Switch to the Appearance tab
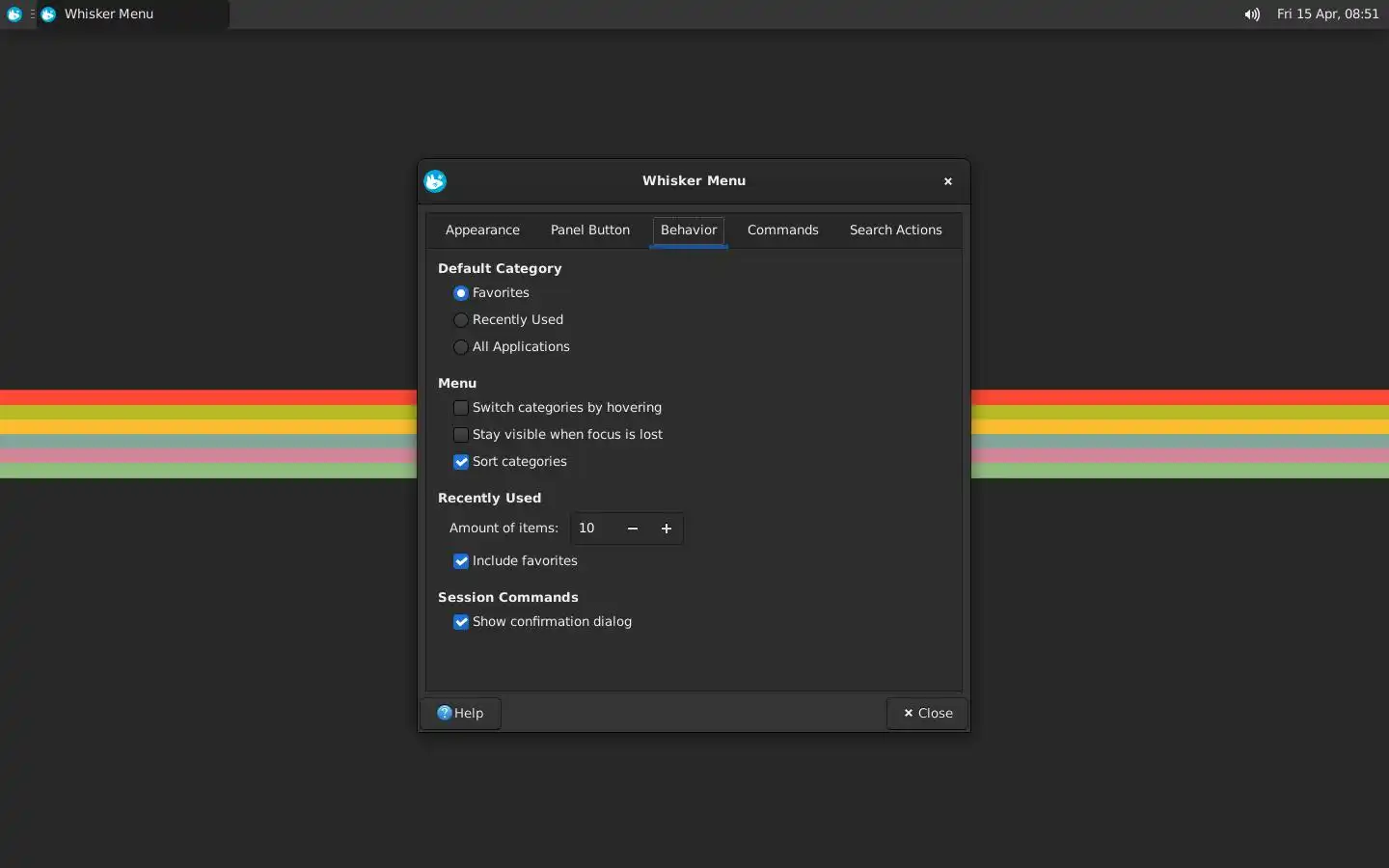 (482, 231)
